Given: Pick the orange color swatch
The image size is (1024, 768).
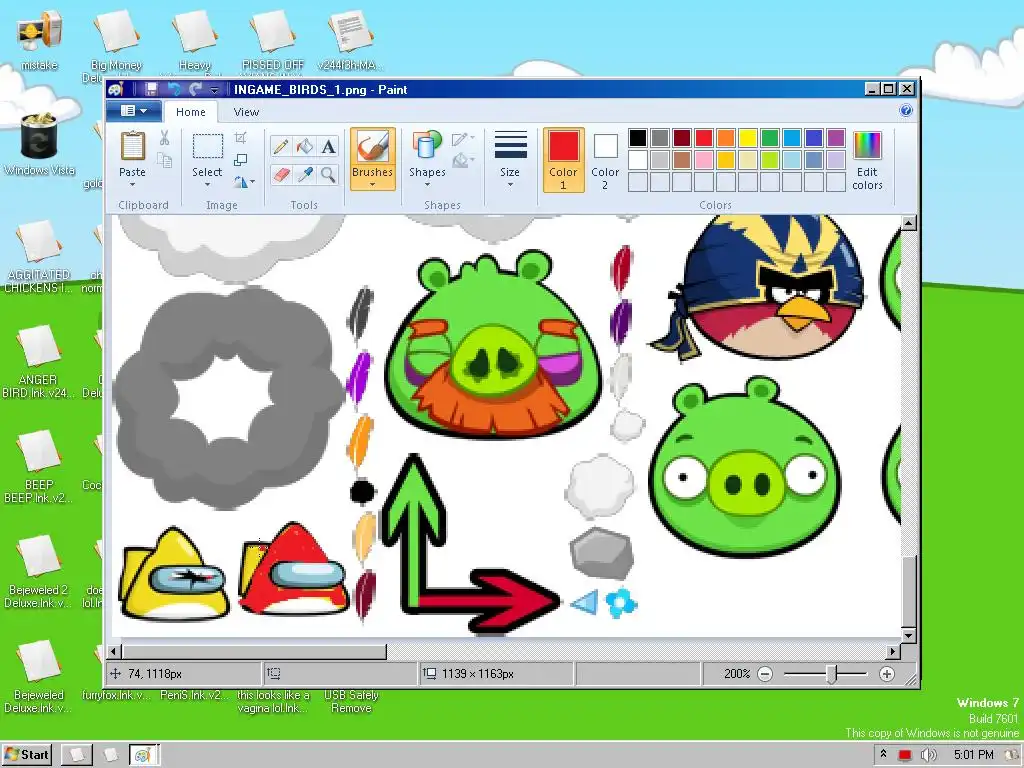Looking at the screenshot, I should click(x=726, y=138).
